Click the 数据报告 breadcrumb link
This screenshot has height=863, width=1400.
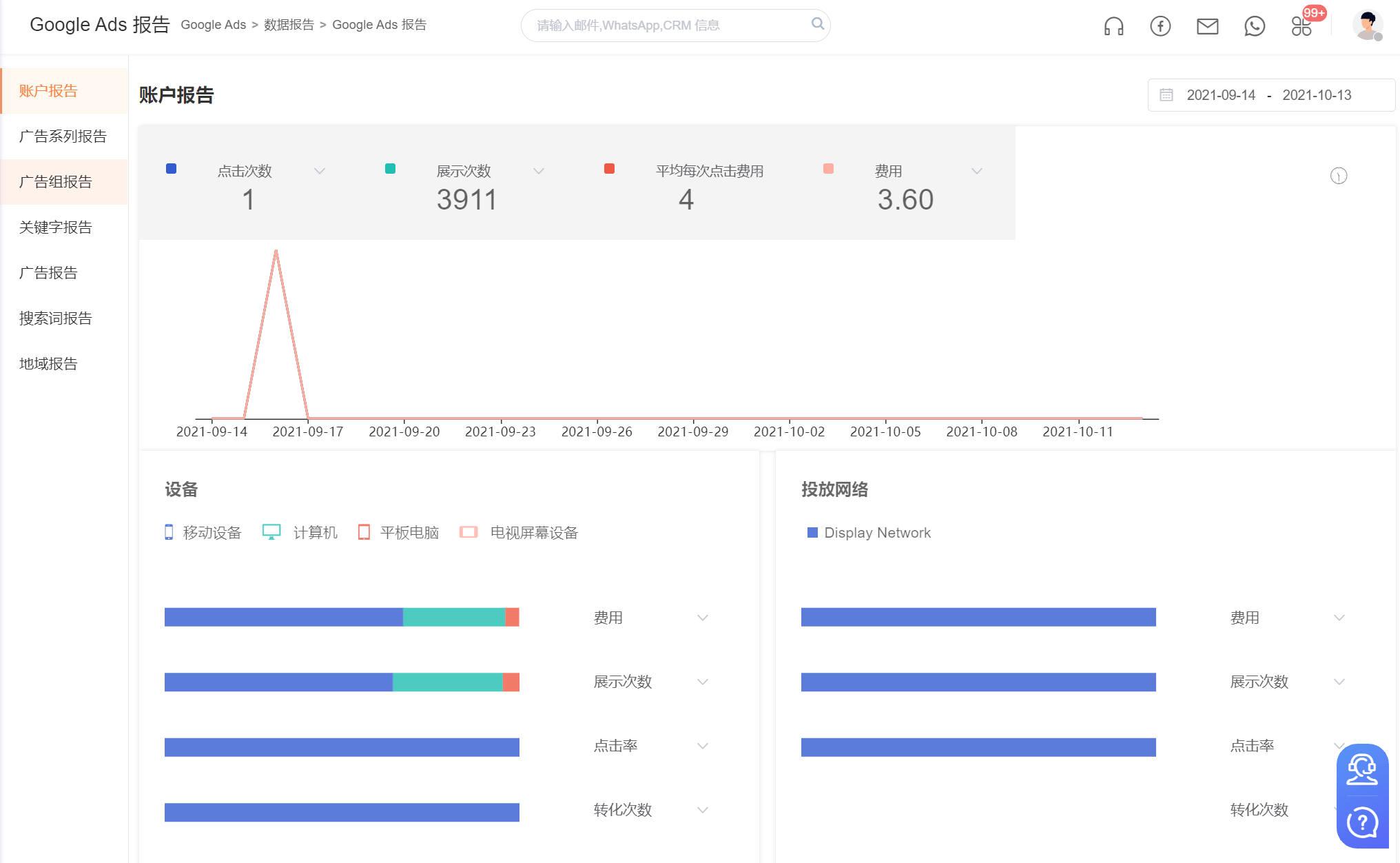tap(289, 25)
